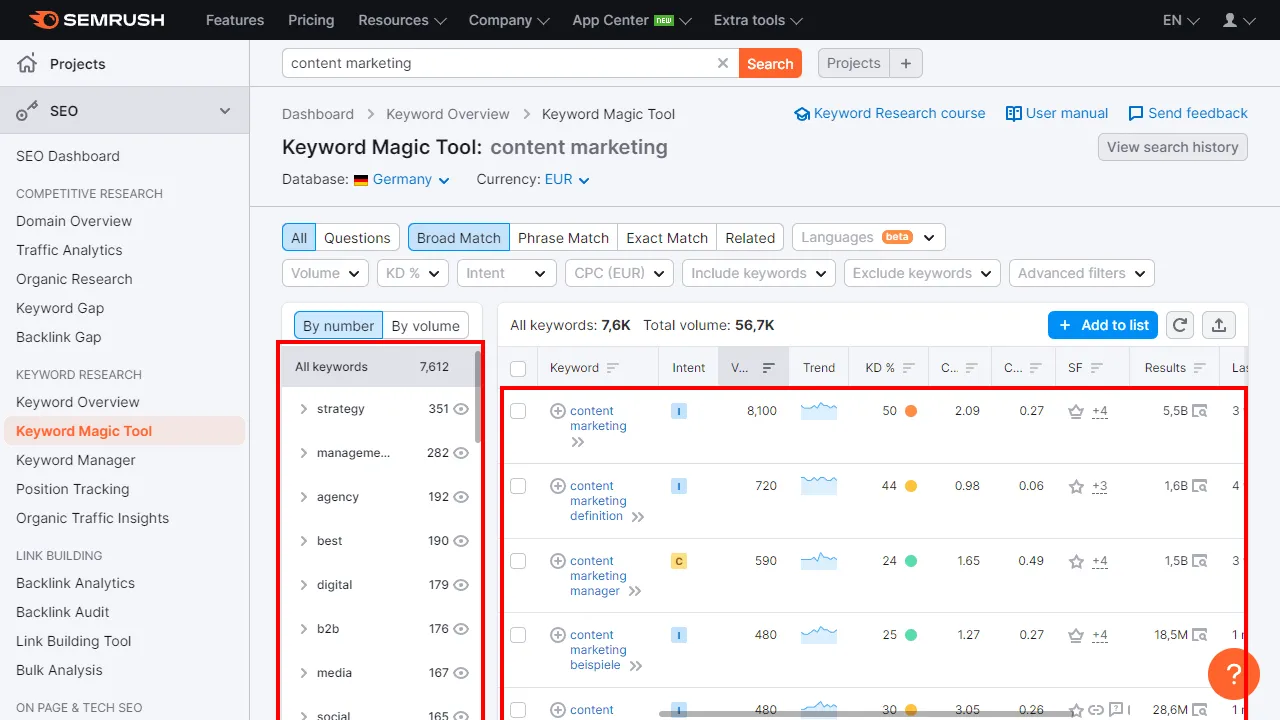Open the User manual link
This screenshot has width=1280, height=720.
click(1057, 113)
